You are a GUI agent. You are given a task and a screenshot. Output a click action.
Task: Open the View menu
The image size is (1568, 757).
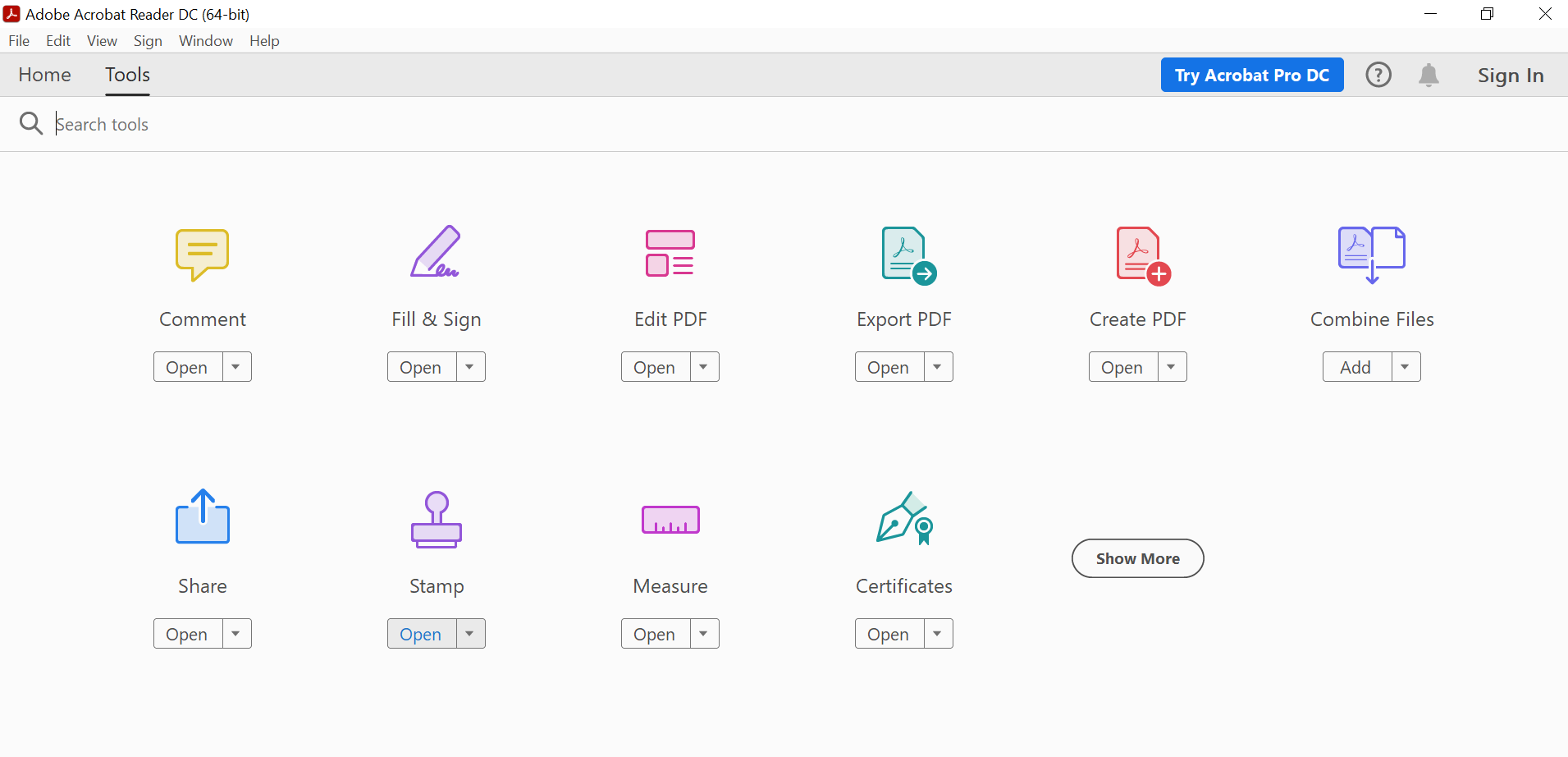pos(101,40)
